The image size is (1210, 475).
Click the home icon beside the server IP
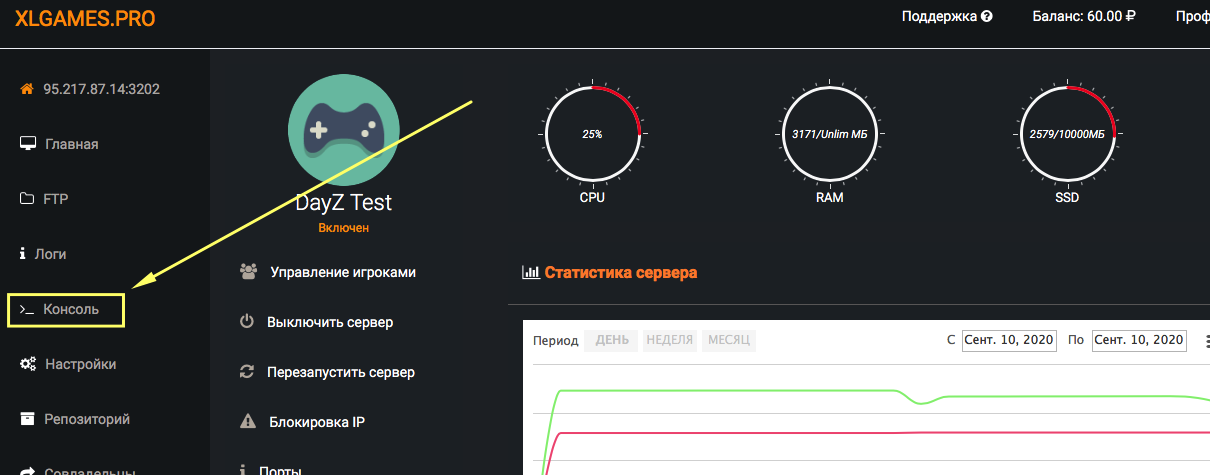(27, 89)
